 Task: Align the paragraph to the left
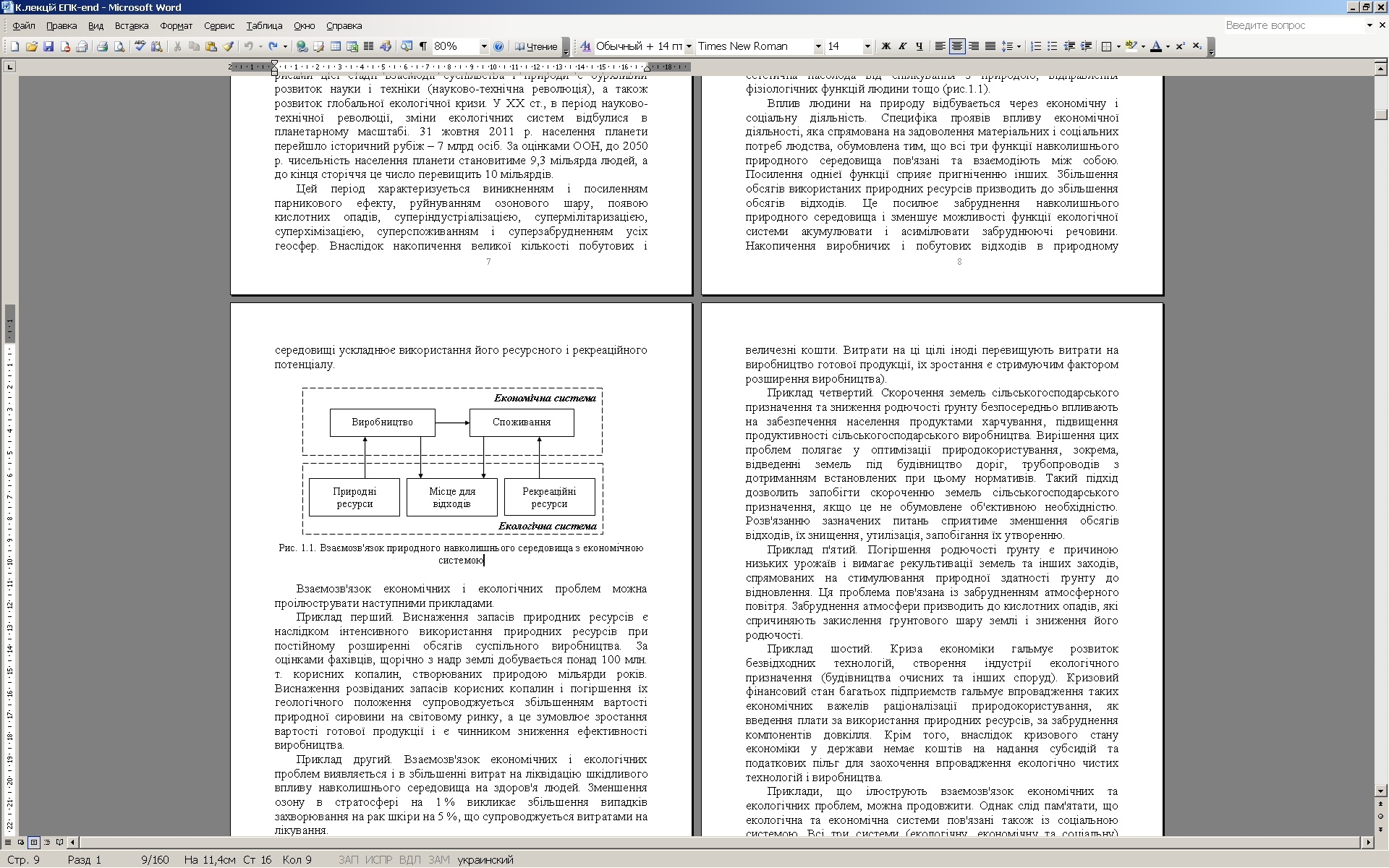pyautogui.click(x=940, y=46)
